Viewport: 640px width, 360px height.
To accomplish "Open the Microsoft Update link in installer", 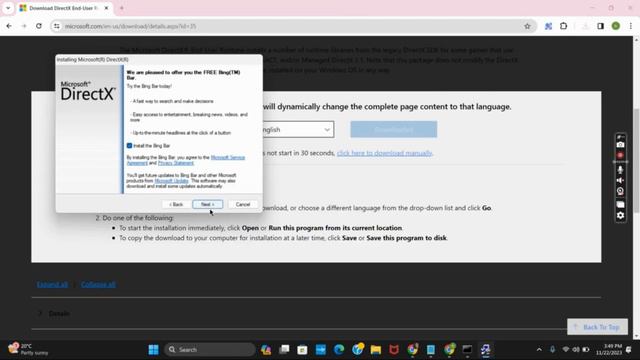I will click(171, 181).
